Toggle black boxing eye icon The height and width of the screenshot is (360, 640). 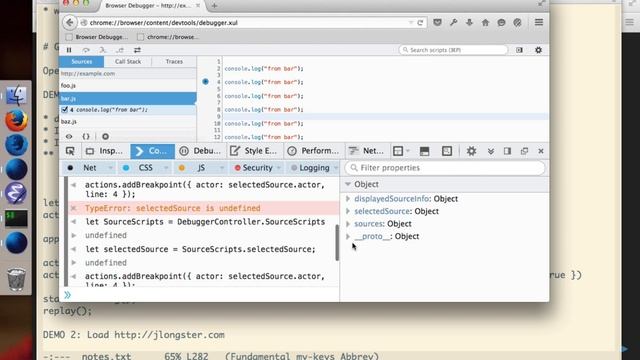[69, 136]
